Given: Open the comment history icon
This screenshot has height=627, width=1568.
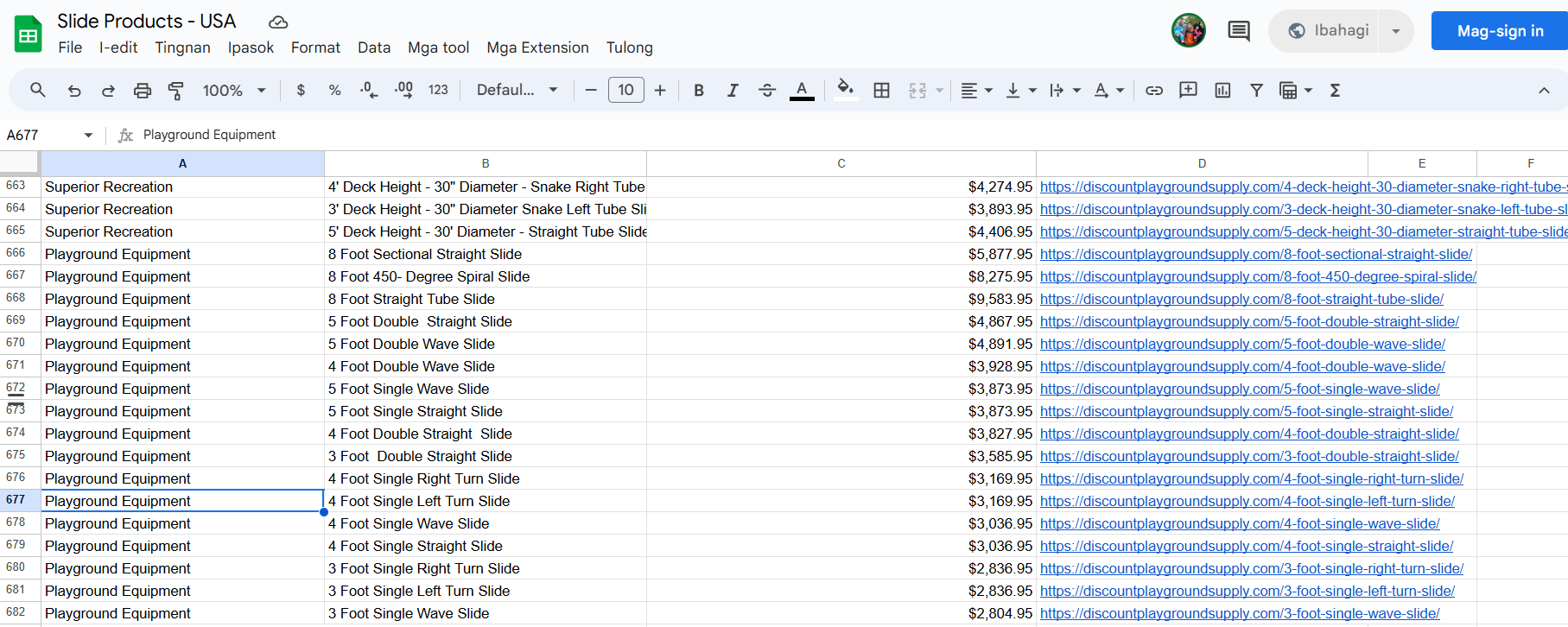Looking at the screenshot, I should click(1239, 31).
